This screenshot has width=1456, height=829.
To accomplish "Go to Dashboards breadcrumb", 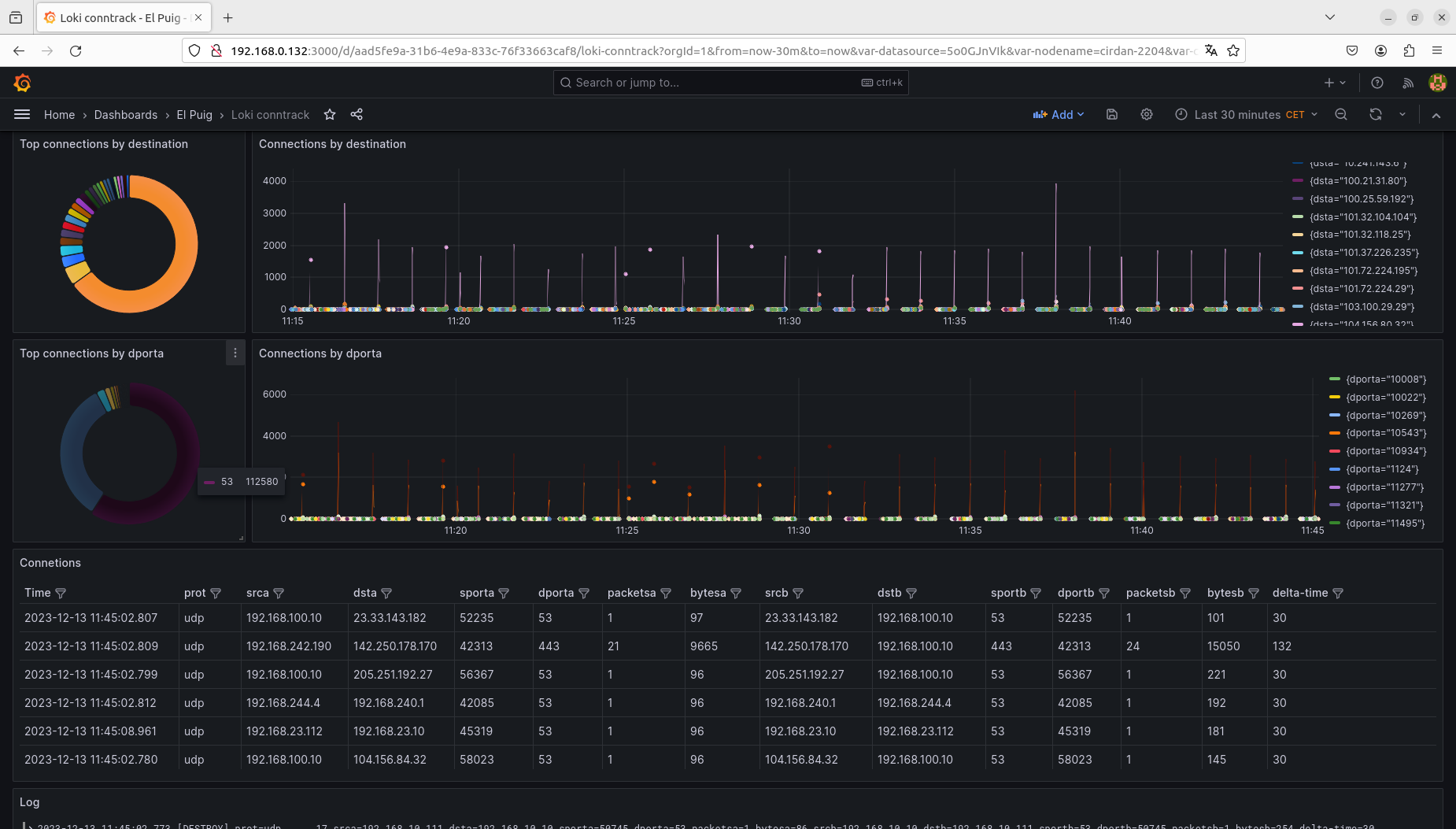I will [126, 115].
